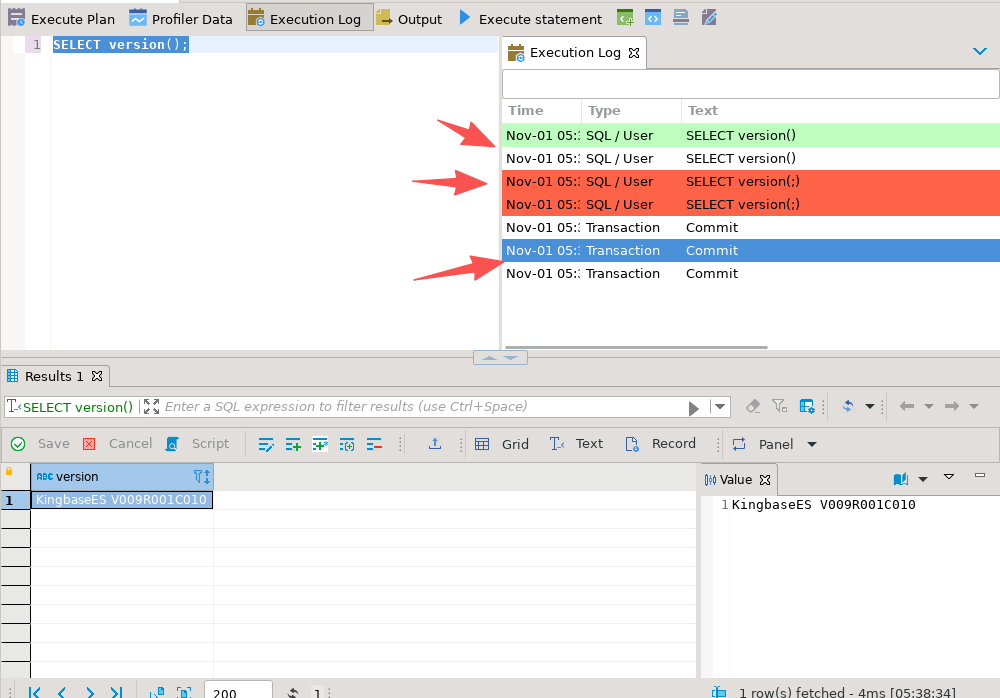
Task: Go to the first row navigation icon
Action: [x=35, y=692]
